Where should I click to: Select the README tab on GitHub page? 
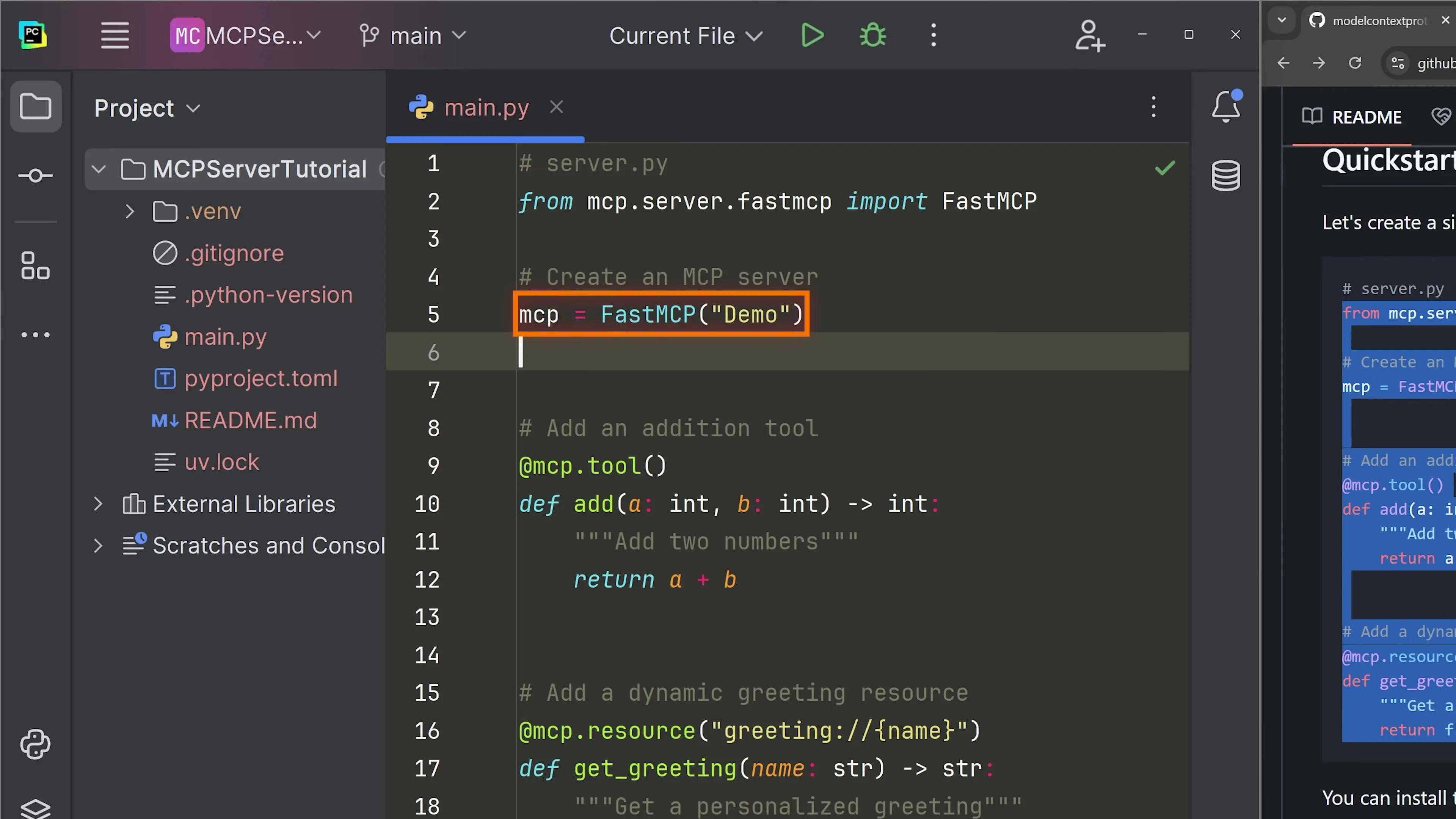coord(1352,117)
